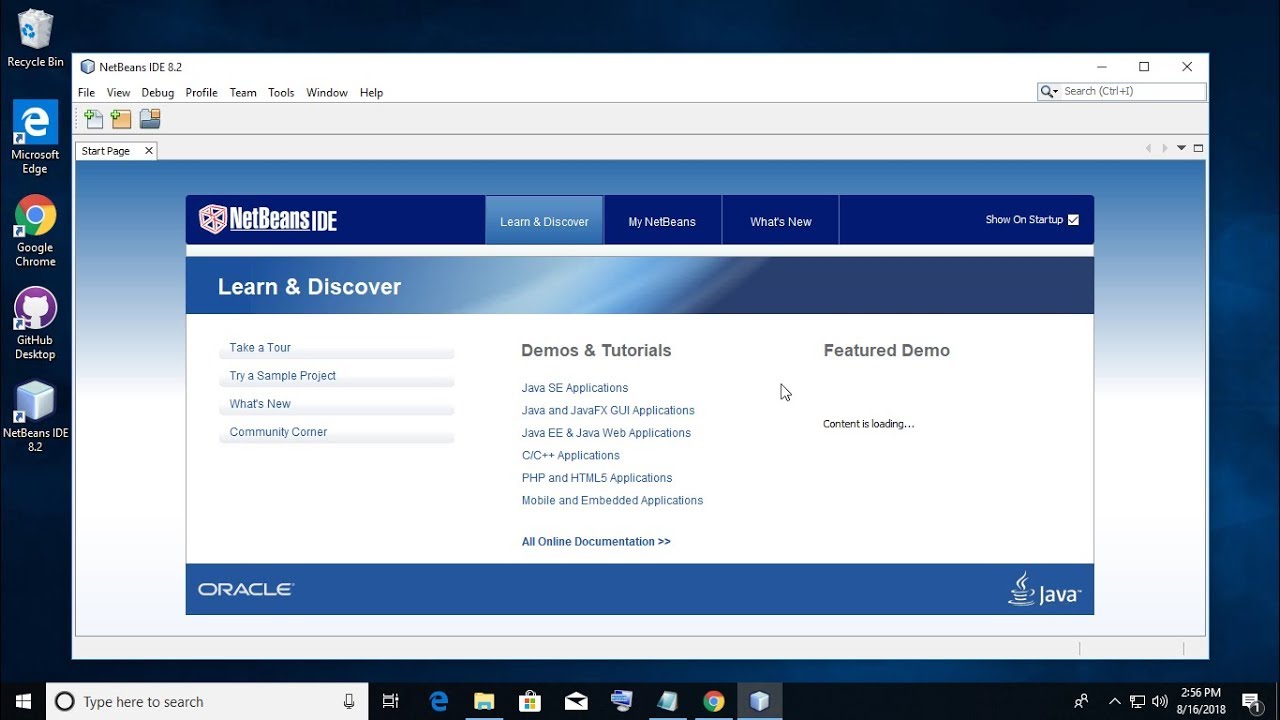Open Java EE & Java Web Applications link
Screen dimensions: 1280x720
[x=606, y=433]
